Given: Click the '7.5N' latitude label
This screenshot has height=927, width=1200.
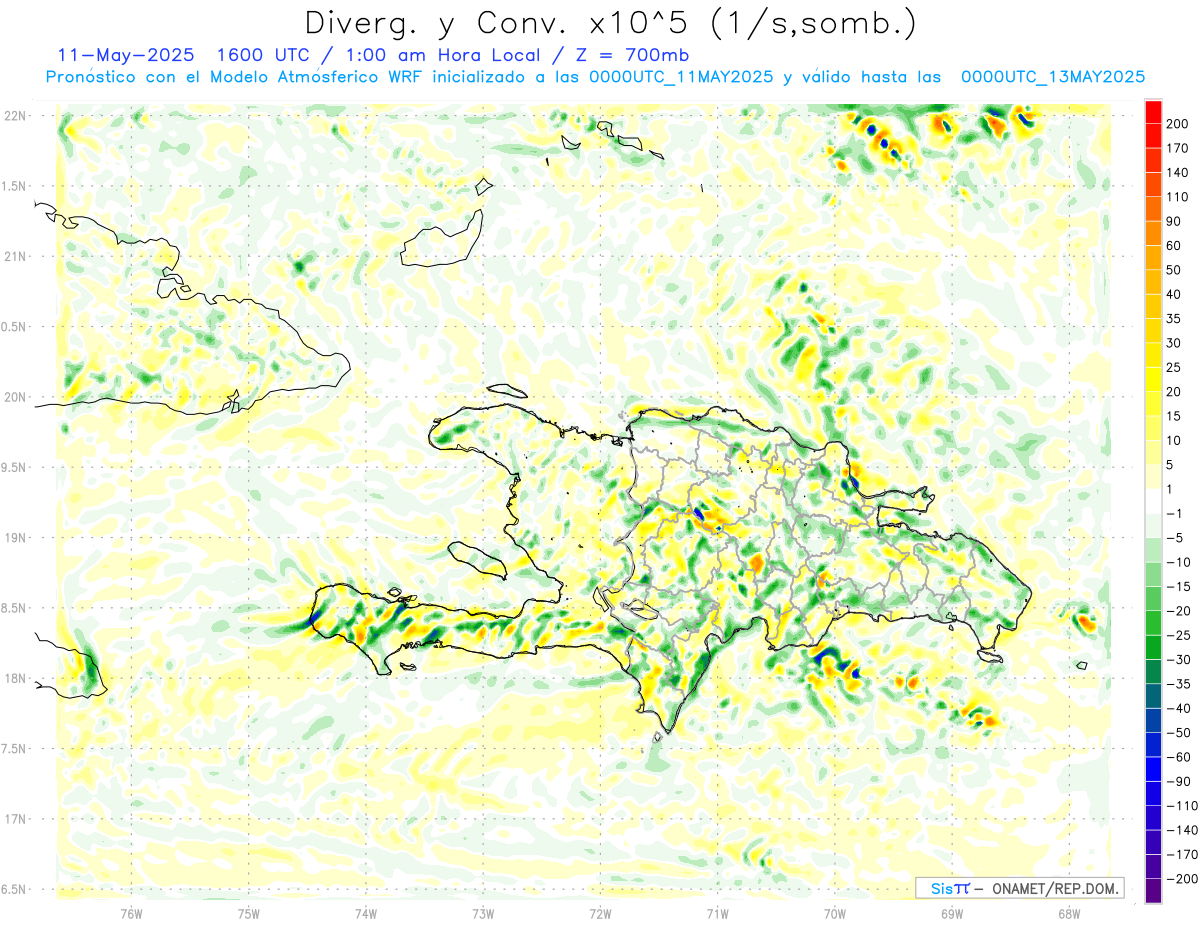Looking at the screenshot, I should [x=14, y=748].
